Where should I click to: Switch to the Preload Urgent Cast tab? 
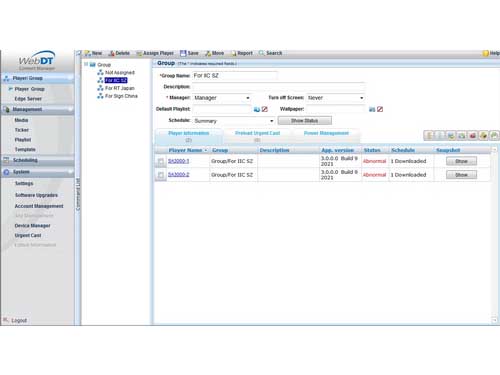(257, 136)
